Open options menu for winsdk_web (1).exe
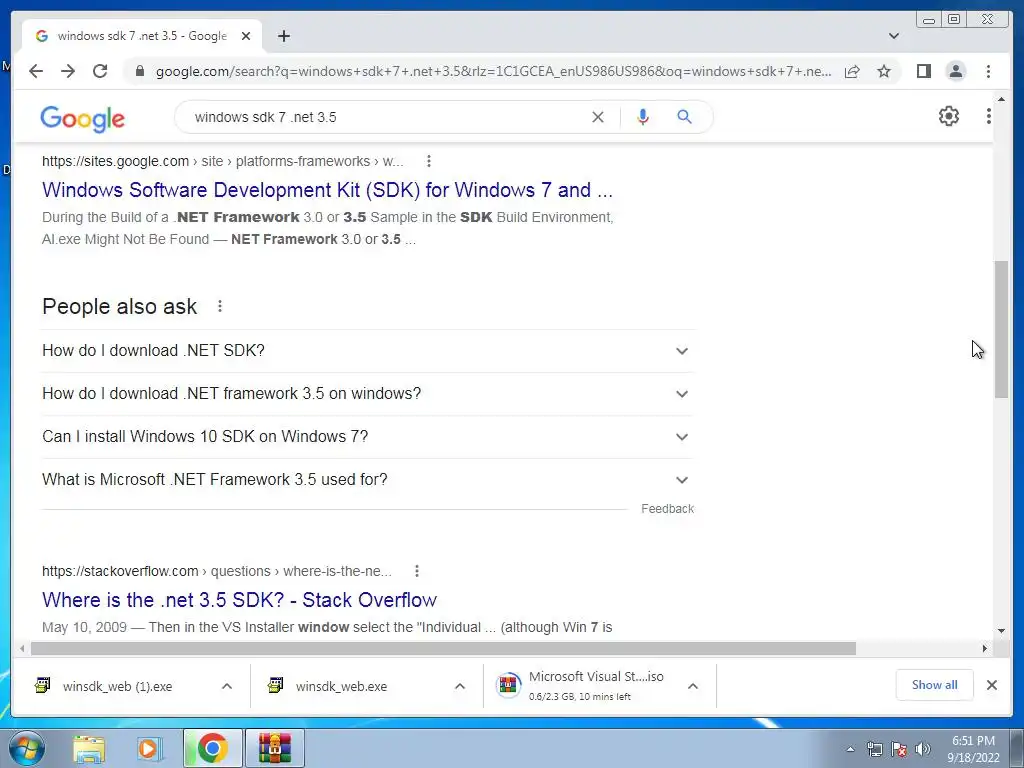Screen dimensions: 1024x768 tap(227, 686)
